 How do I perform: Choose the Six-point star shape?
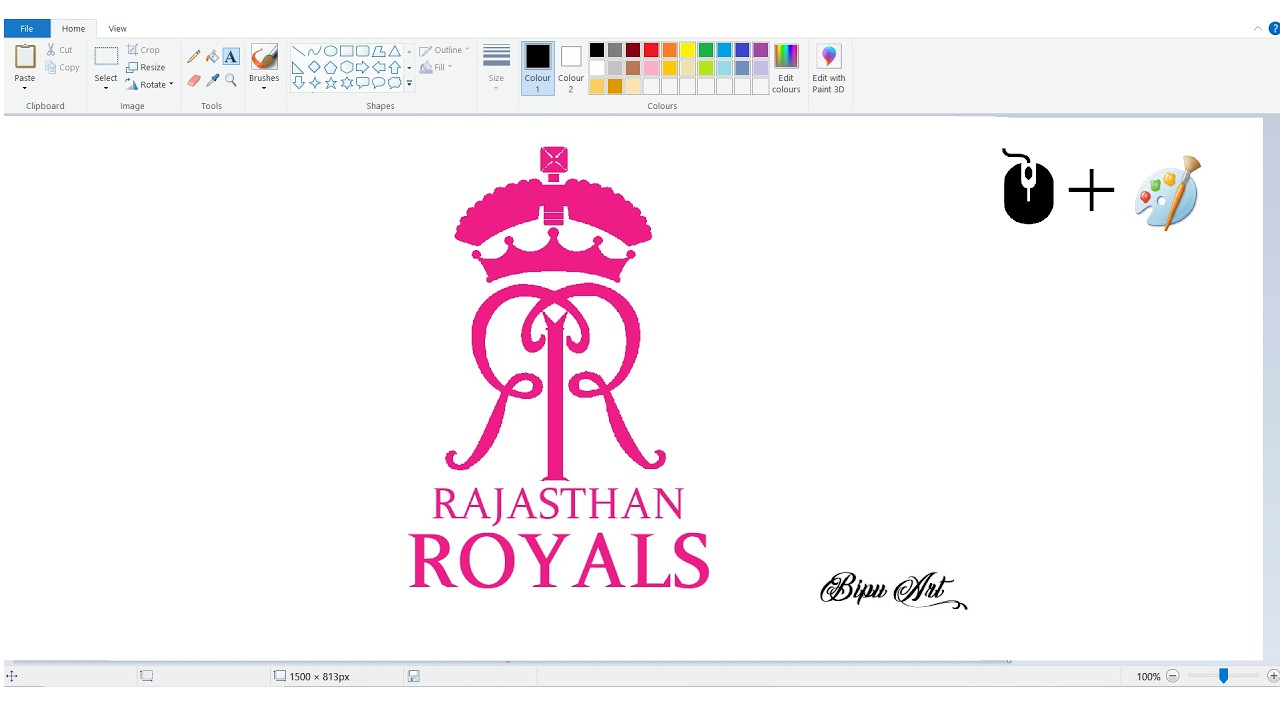[x=346, y=83]
